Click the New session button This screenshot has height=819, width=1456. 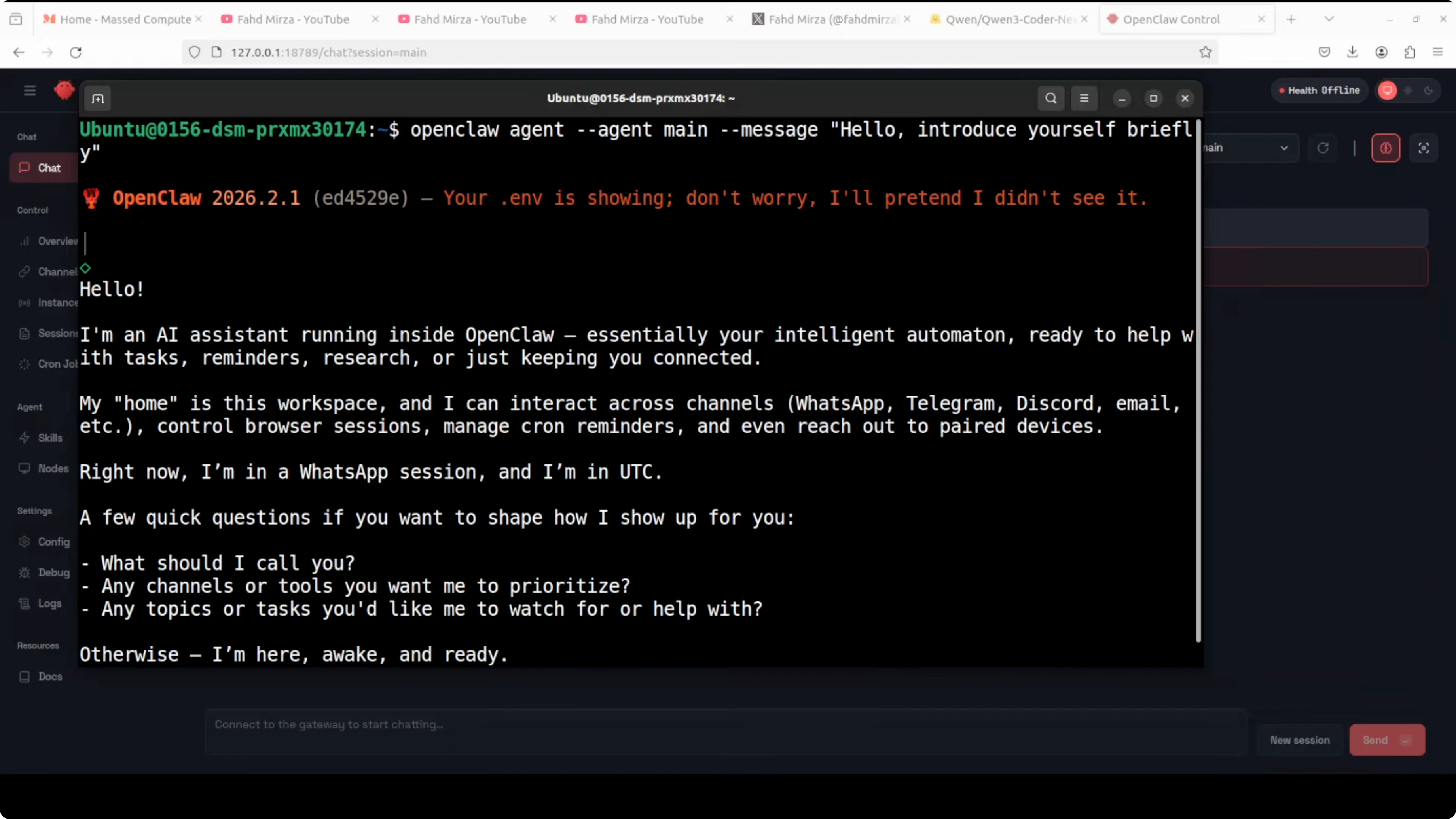pos(1299,740)
